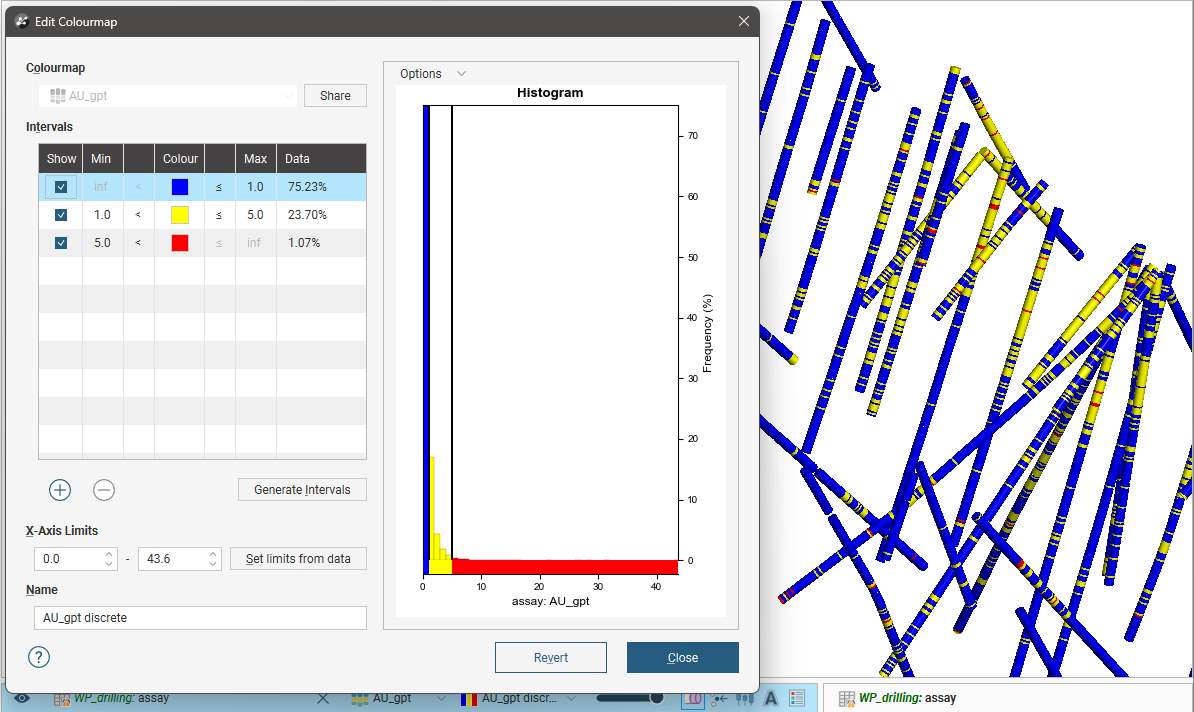Viewport: 1194px width, 712px height.
Task: Click the add interval plus icon
Action: pos(60,490)
